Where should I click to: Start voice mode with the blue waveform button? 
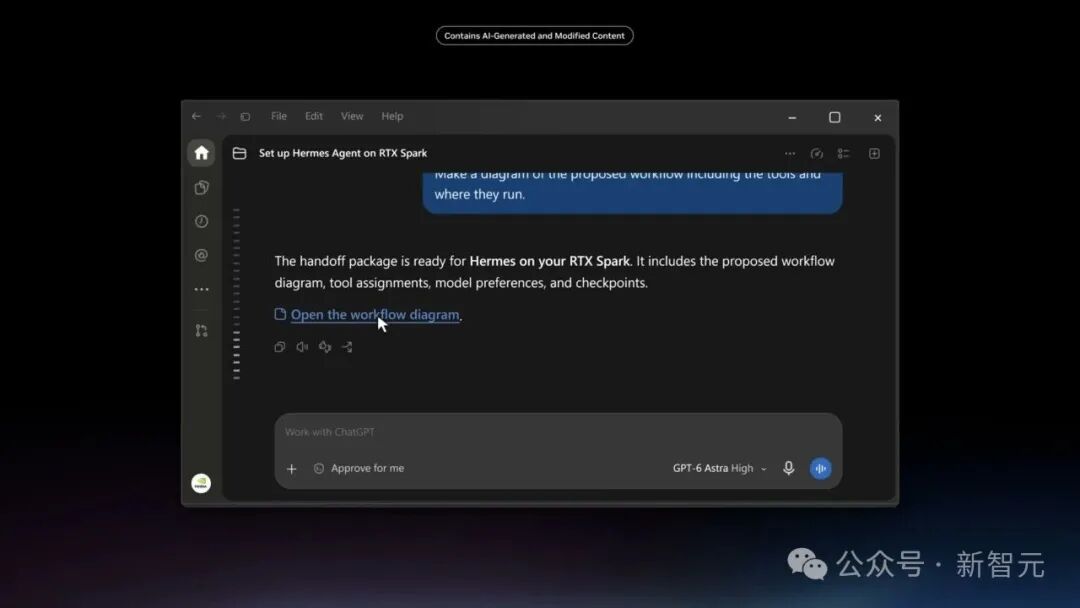pyautogui.click(x=820, y=468)
